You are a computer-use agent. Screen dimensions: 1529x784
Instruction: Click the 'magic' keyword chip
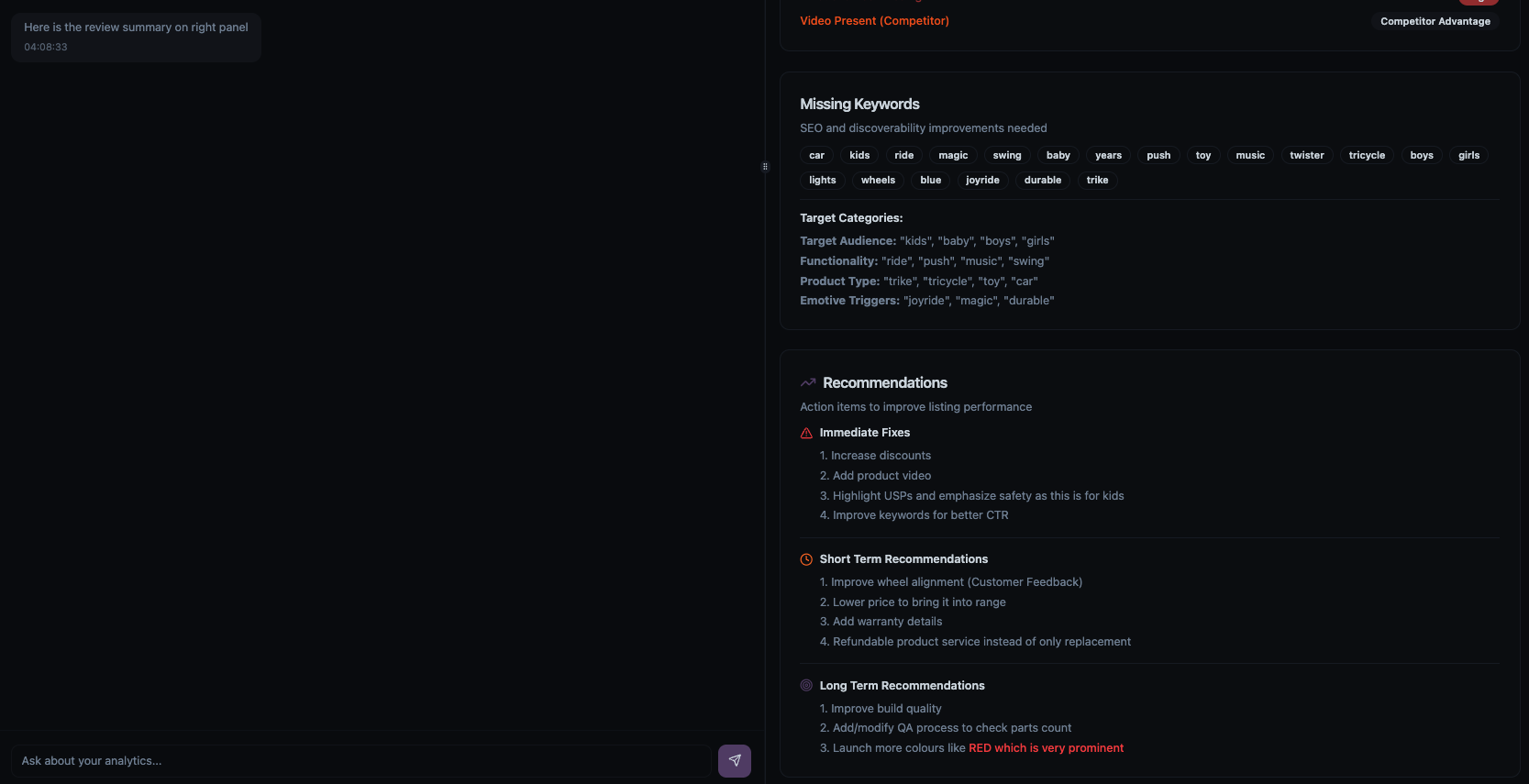coord(953,155)
